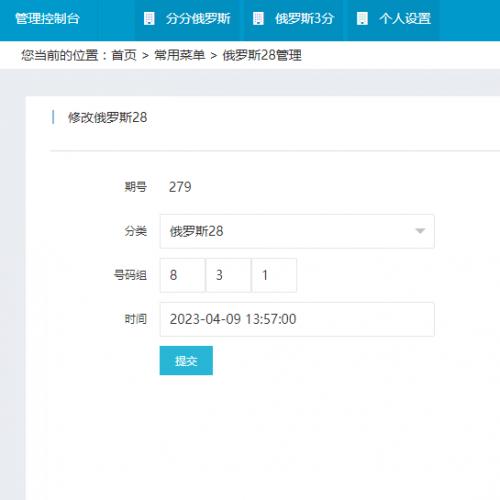Click the icon beside 个人设置
Image resolution: width=500 pixels, height=500 pixels.
coord(362,19)
